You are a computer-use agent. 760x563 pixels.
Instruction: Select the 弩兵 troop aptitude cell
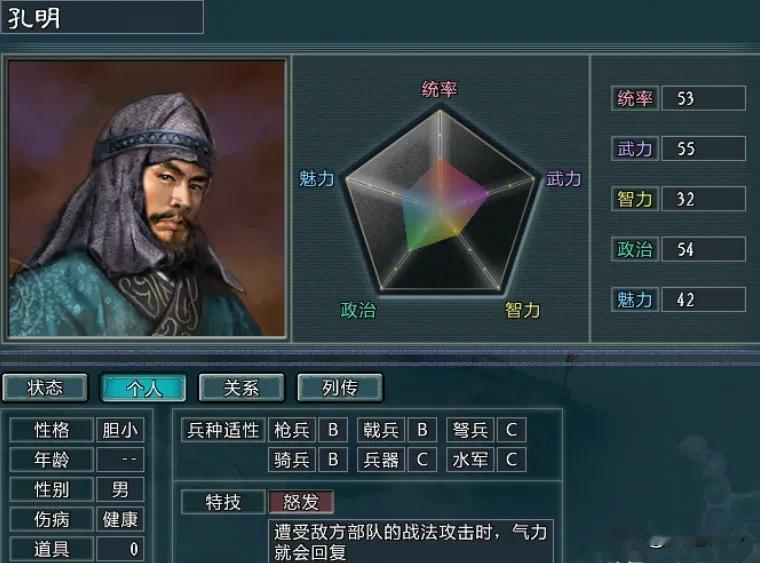[x=470, y=430]
